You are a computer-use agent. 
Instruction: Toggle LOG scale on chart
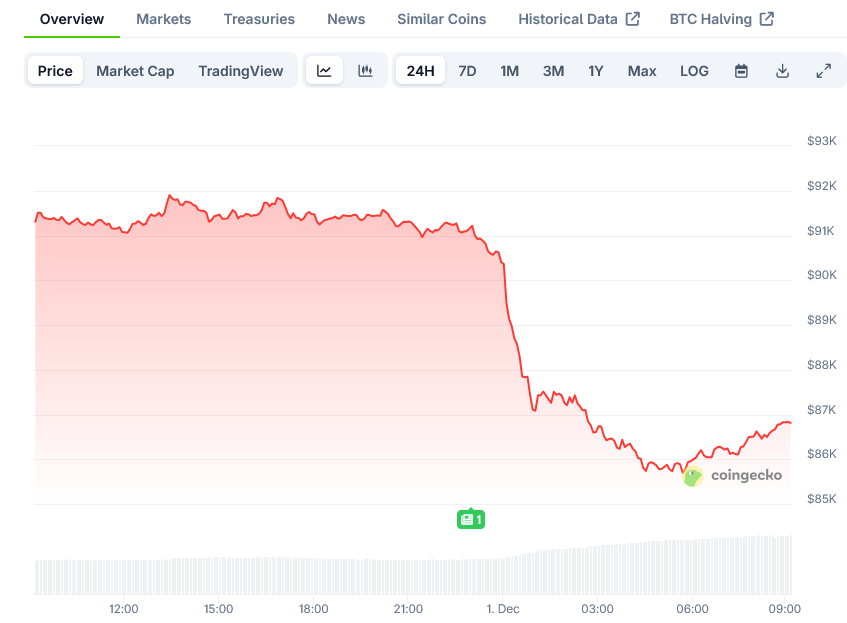694,71
